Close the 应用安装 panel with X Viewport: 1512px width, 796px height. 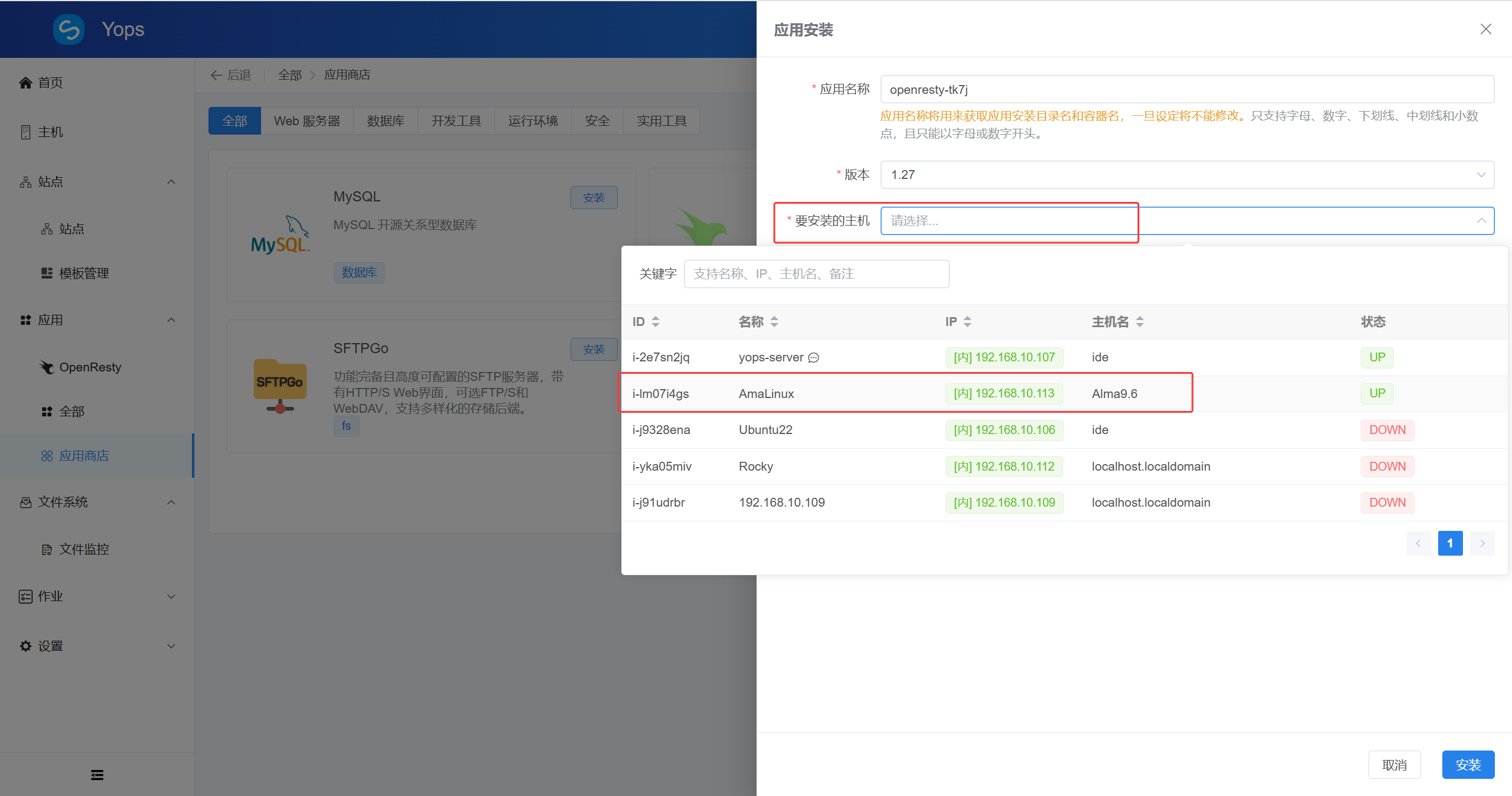click(x=1485, y=29)
